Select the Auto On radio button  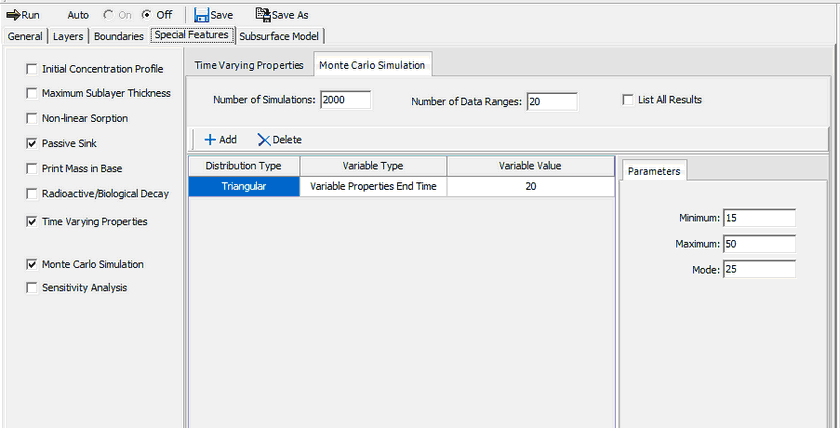110,15
